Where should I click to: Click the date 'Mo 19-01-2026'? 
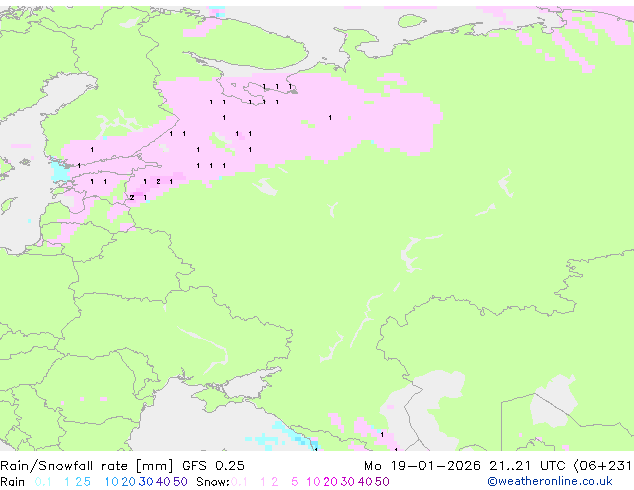coord(422,466)
